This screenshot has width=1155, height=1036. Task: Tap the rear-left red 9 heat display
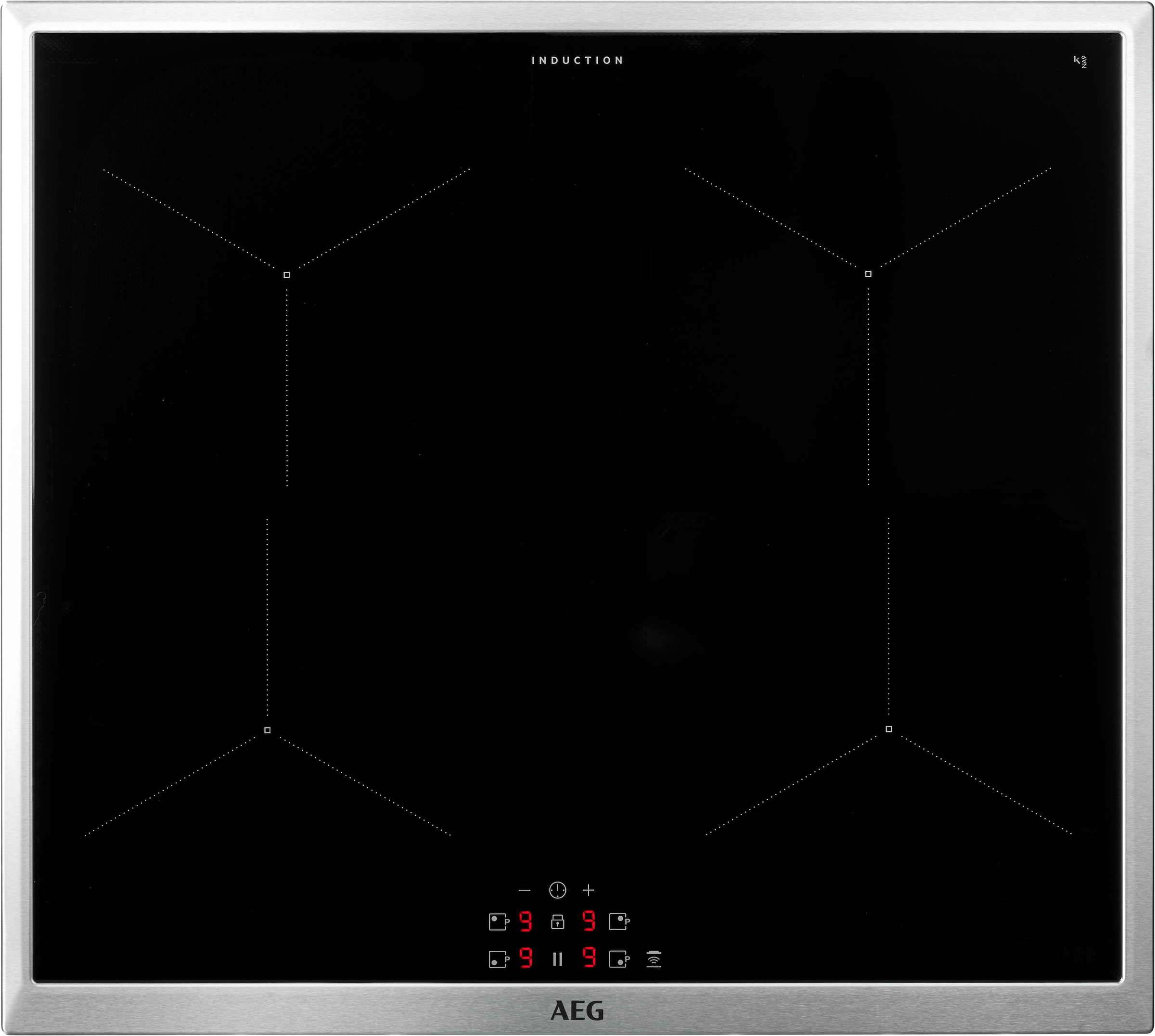tap(526, 921)
